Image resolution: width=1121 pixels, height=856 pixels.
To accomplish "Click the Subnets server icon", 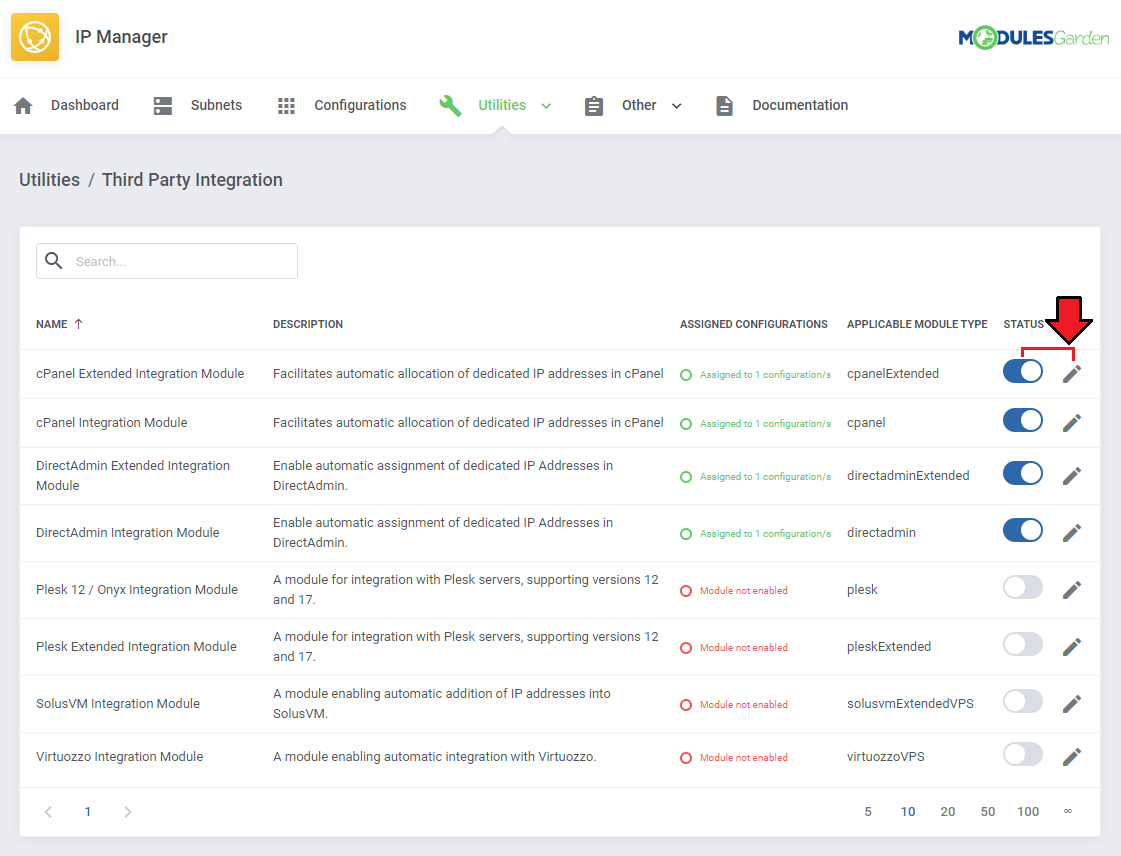I will 163,106.
